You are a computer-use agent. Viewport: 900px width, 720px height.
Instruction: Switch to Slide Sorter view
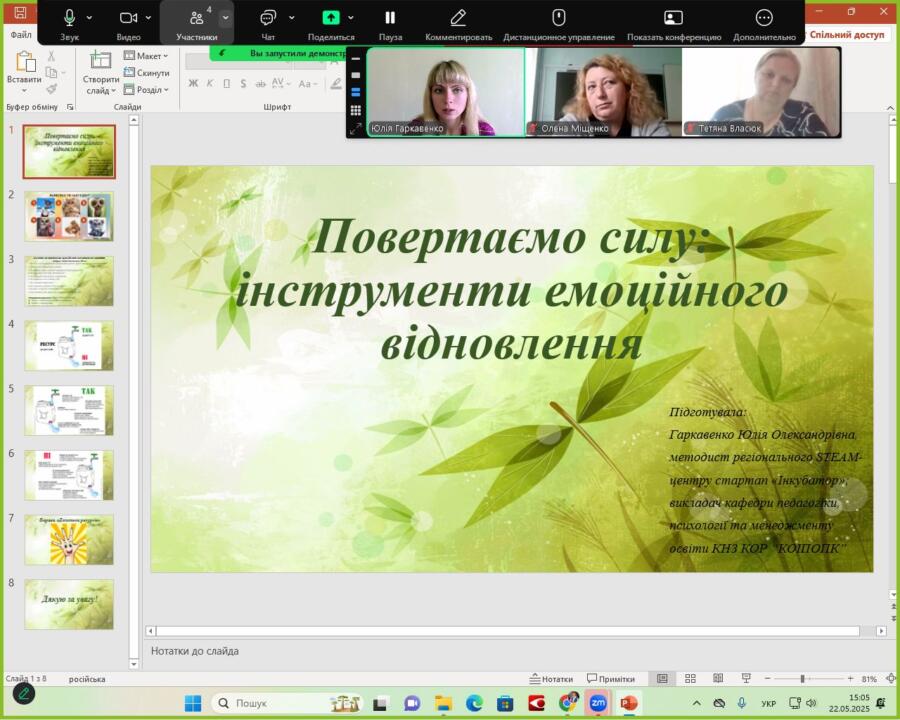[690, 679]
